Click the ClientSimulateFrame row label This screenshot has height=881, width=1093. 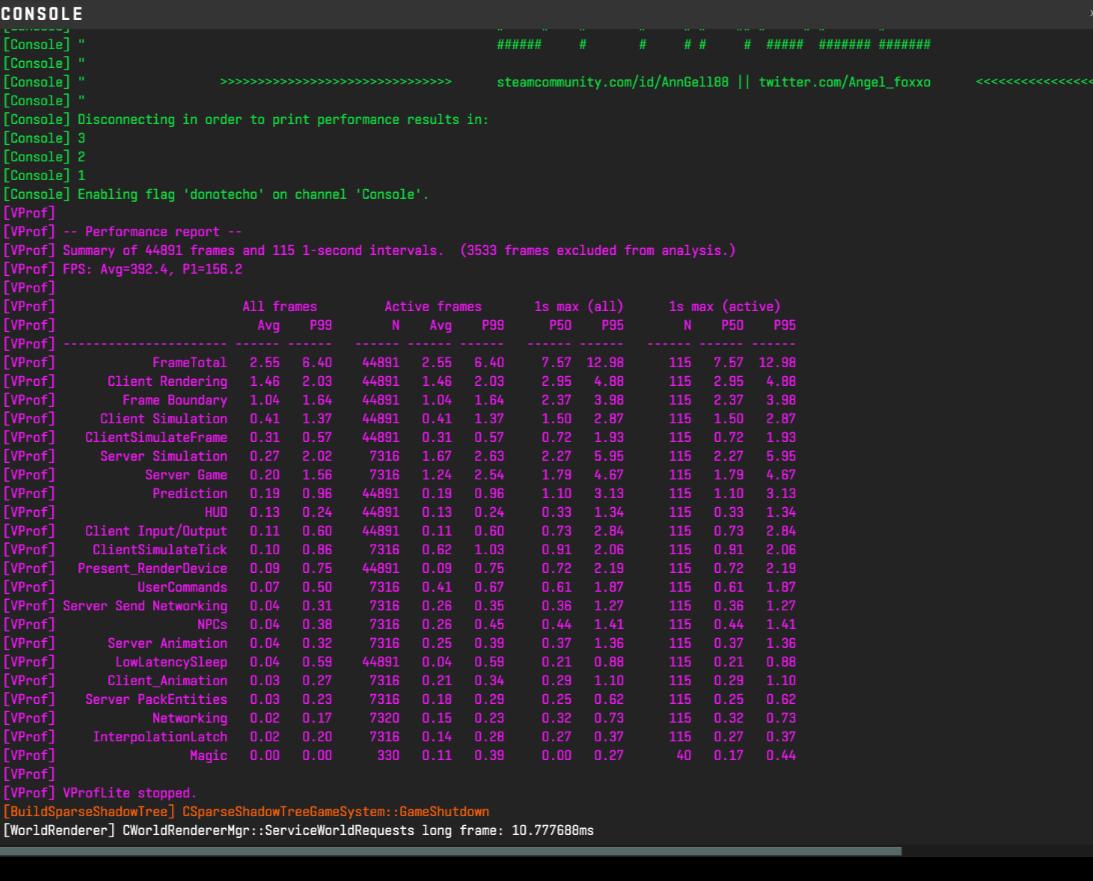tap(156, 438)
